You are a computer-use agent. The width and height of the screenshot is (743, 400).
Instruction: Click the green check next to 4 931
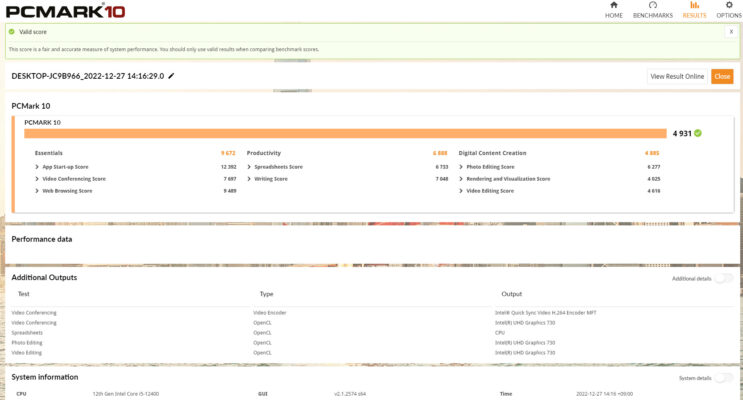698,133
